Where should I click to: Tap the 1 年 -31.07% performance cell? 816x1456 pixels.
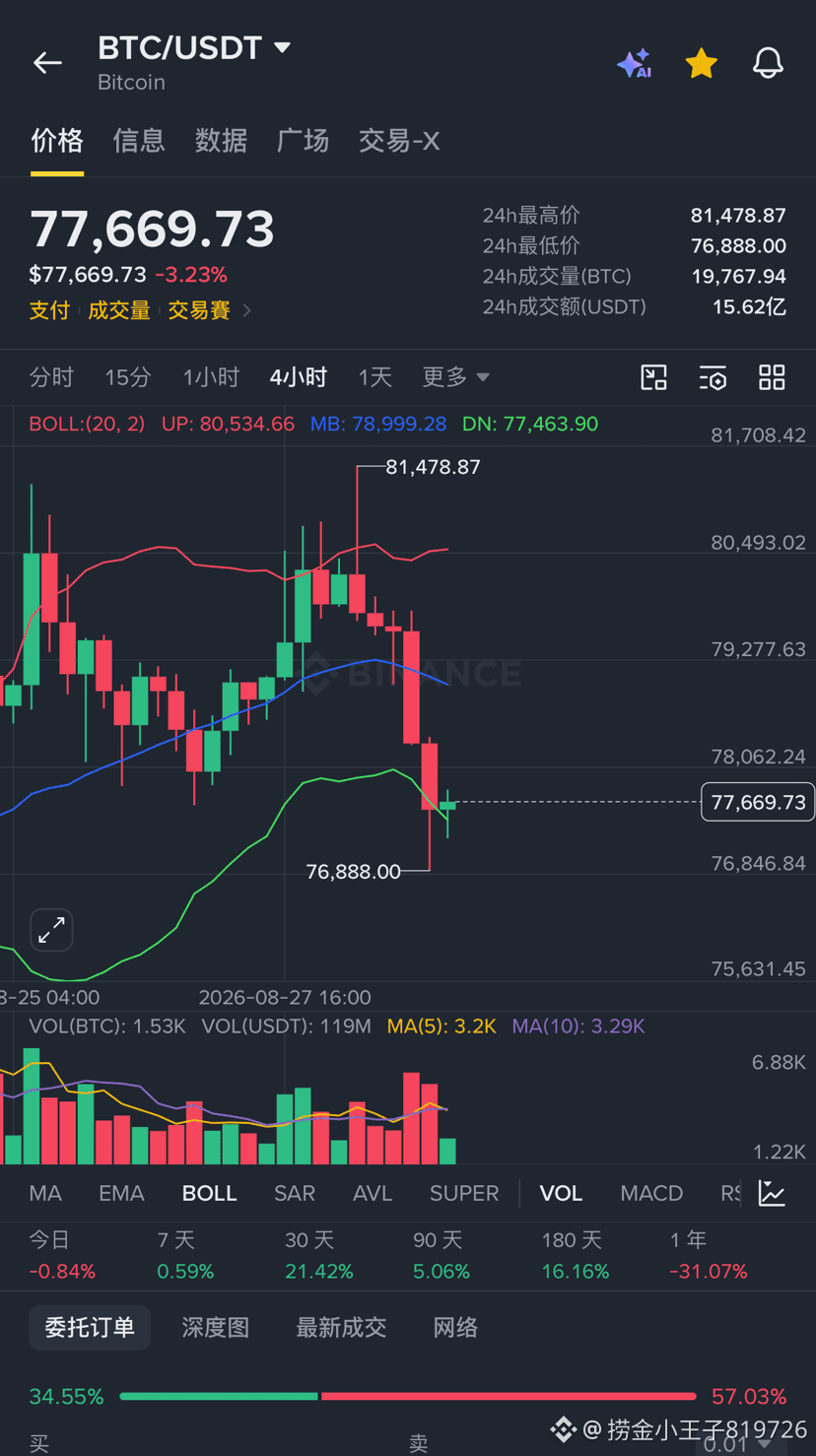pos(709,1256)
